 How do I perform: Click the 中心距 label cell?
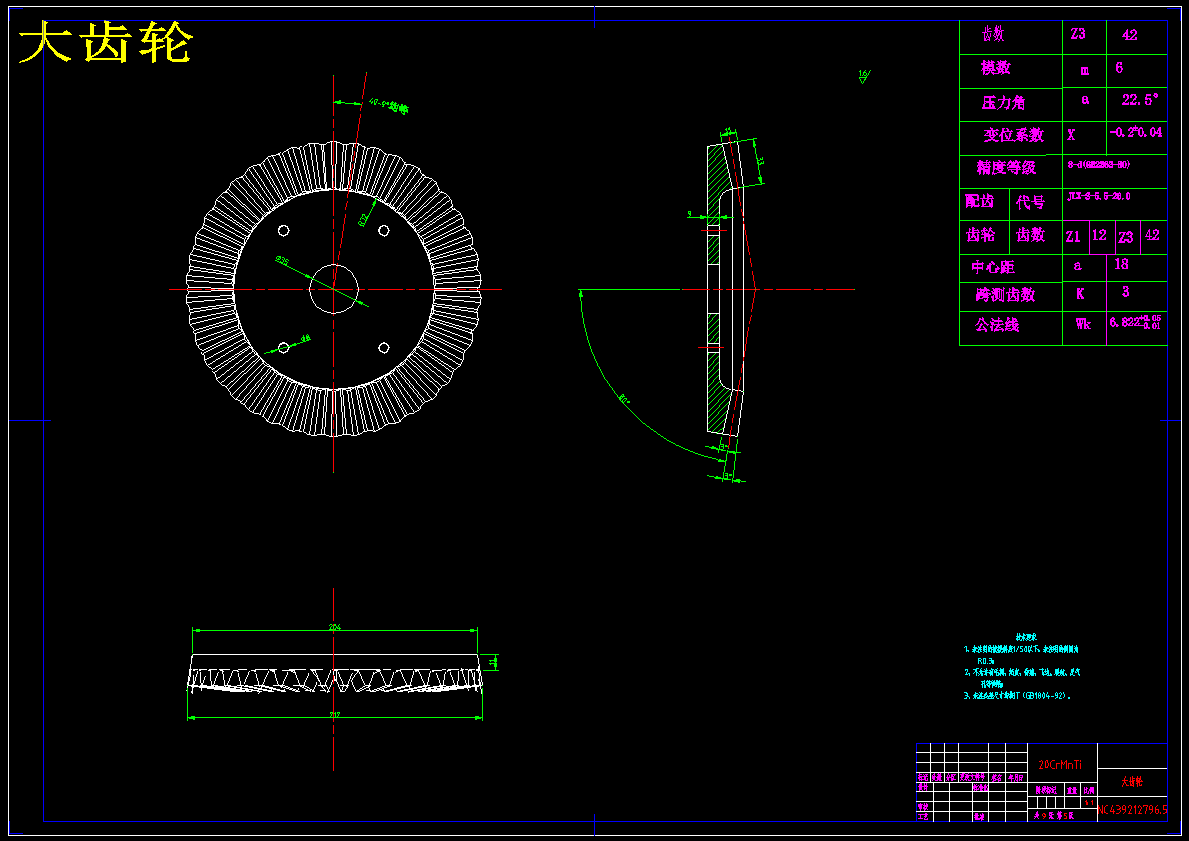(x=993, y=268)
